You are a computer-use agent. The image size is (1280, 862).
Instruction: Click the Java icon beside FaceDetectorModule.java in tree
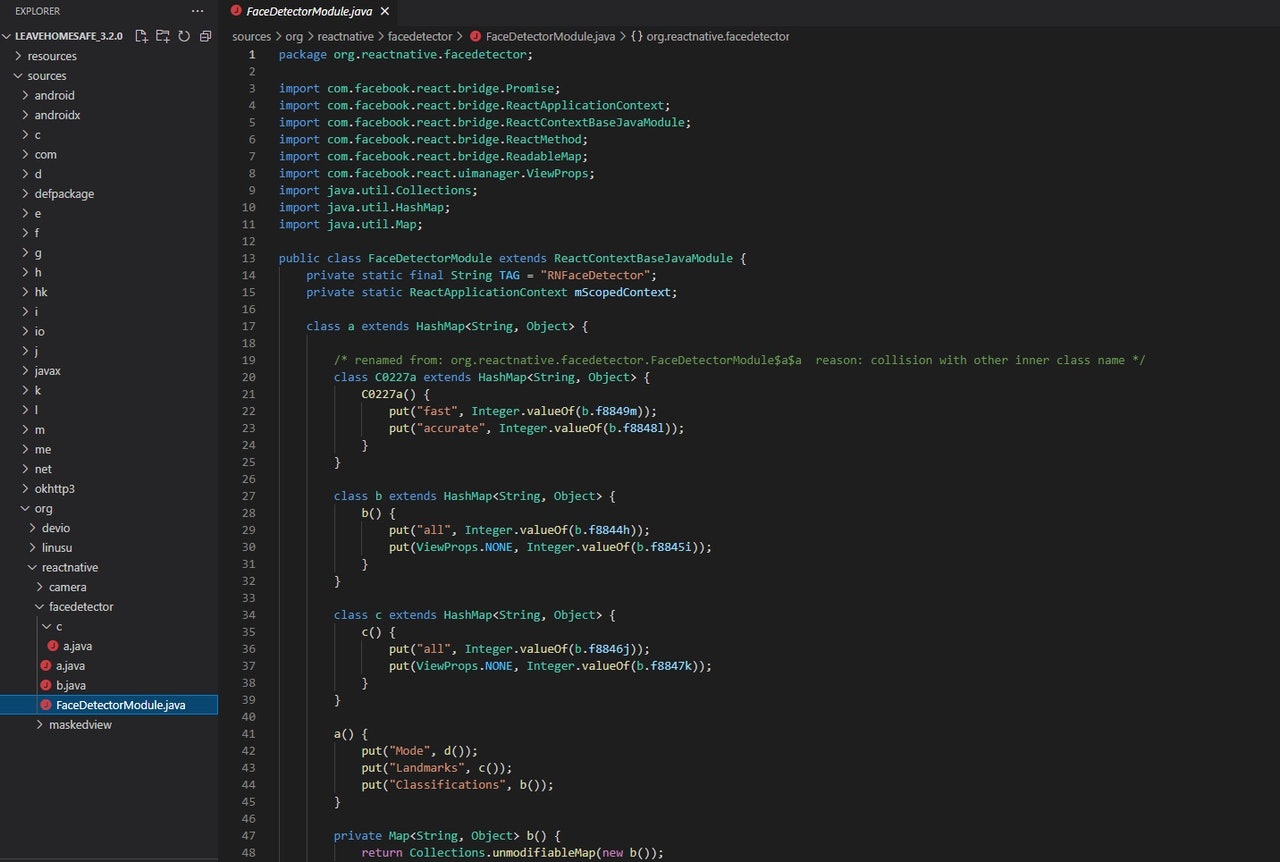pyautogui.click(x=45, y=705)
